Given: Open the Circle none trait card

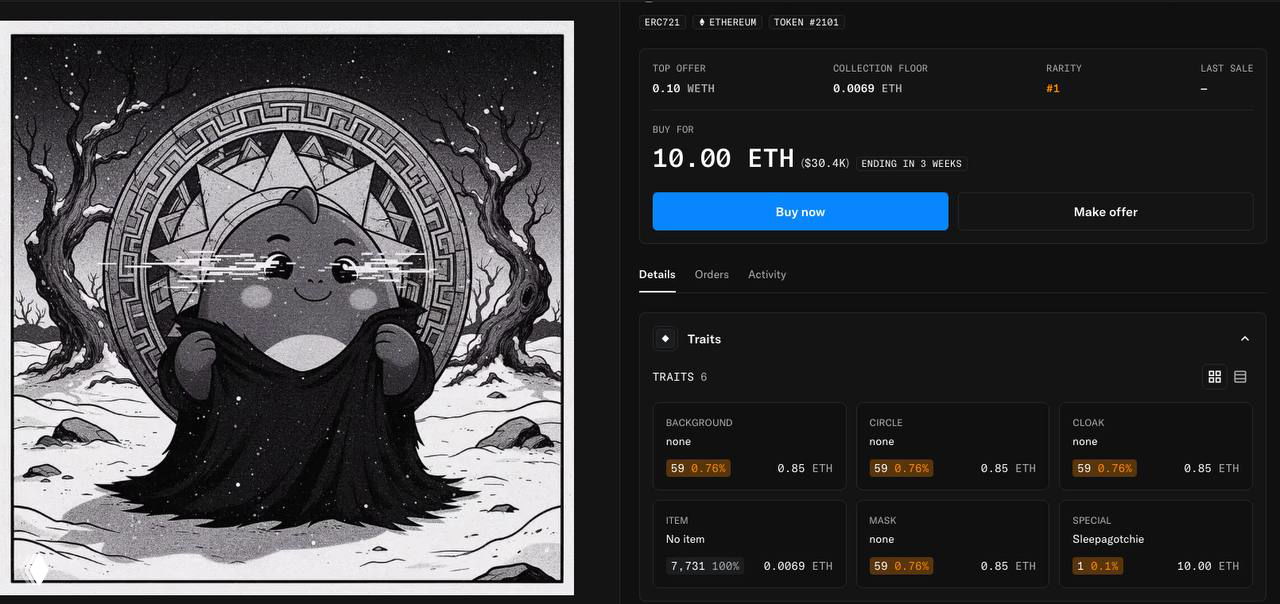Looking at the screenshot, I should [952, 446].
